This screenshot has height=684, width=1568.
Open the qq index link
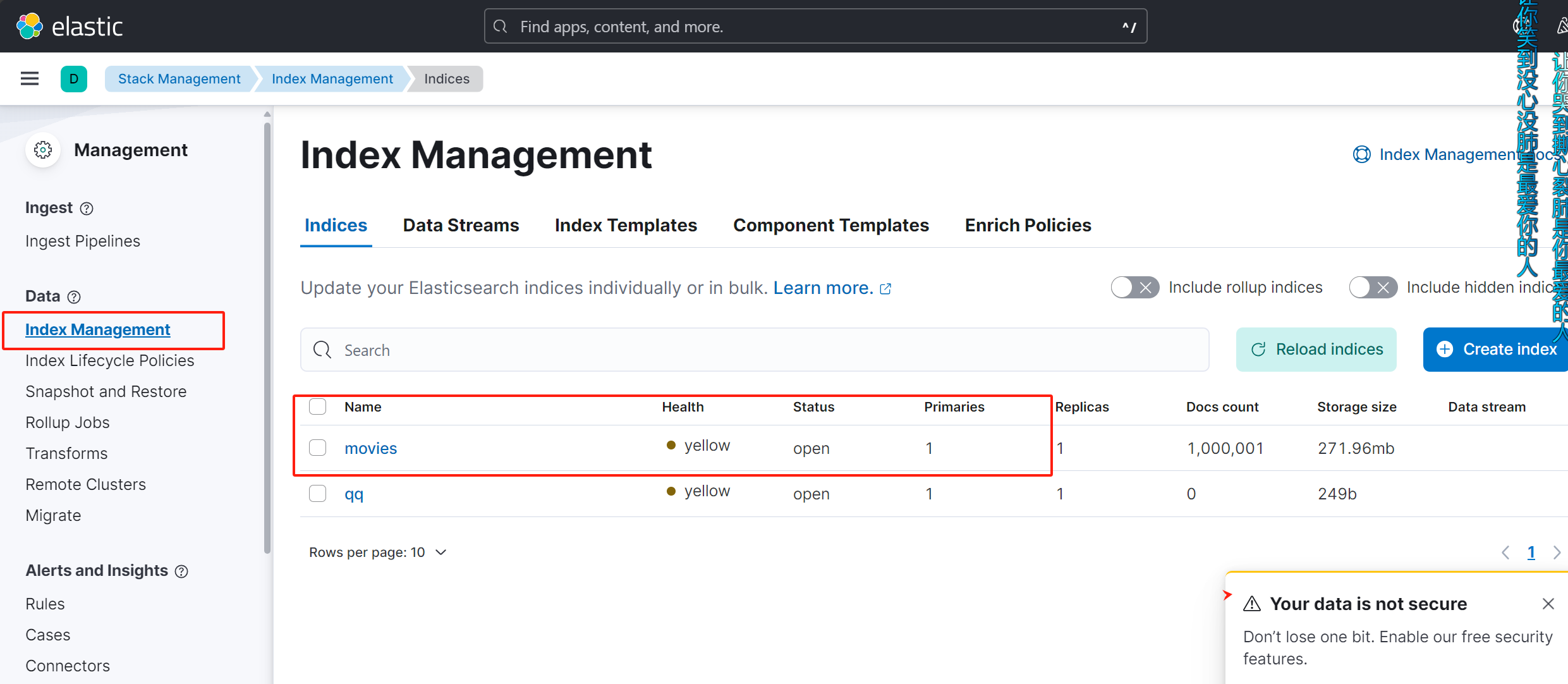[354, 494]
